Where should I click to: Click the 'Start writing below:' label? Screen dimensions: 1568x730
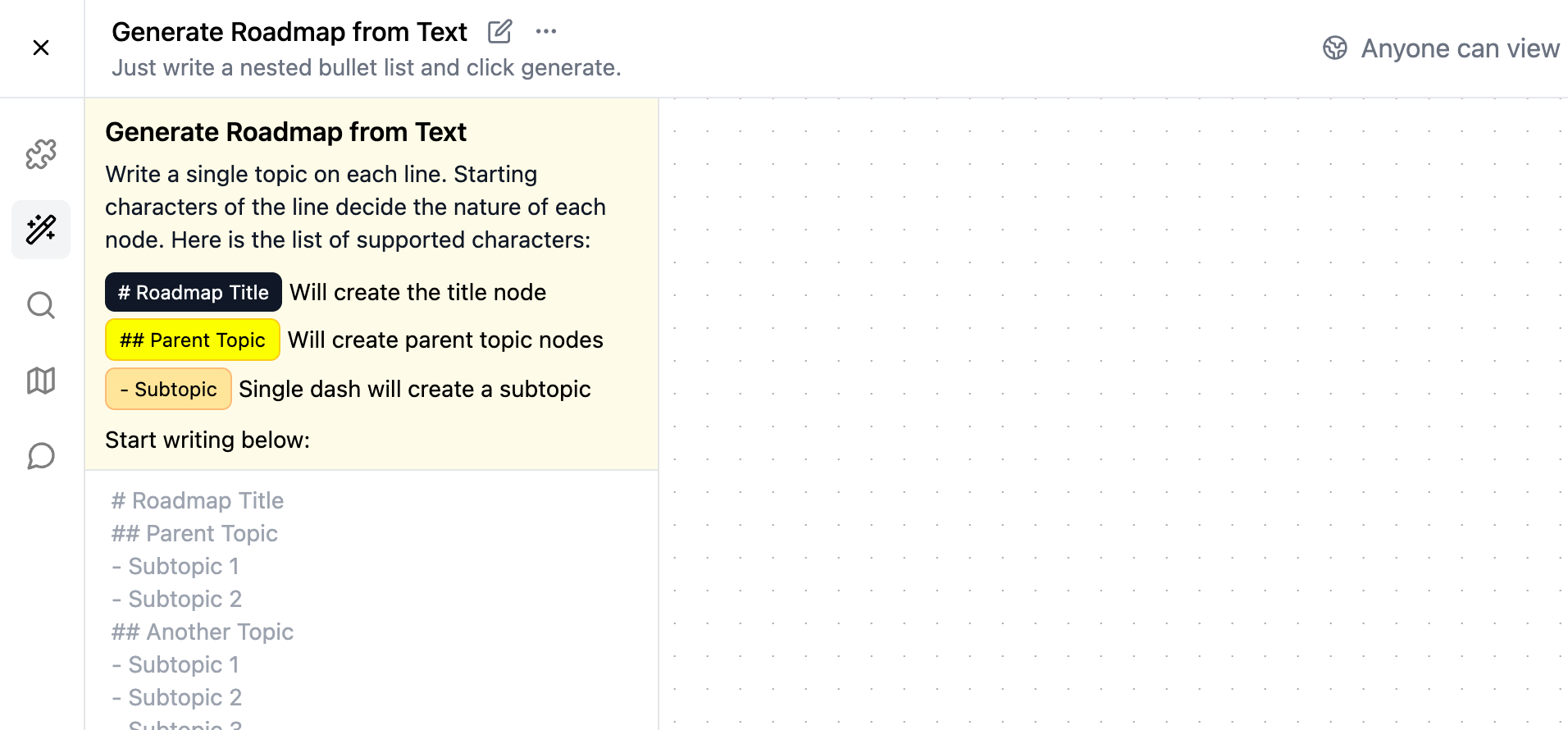[x=207, y=440]
